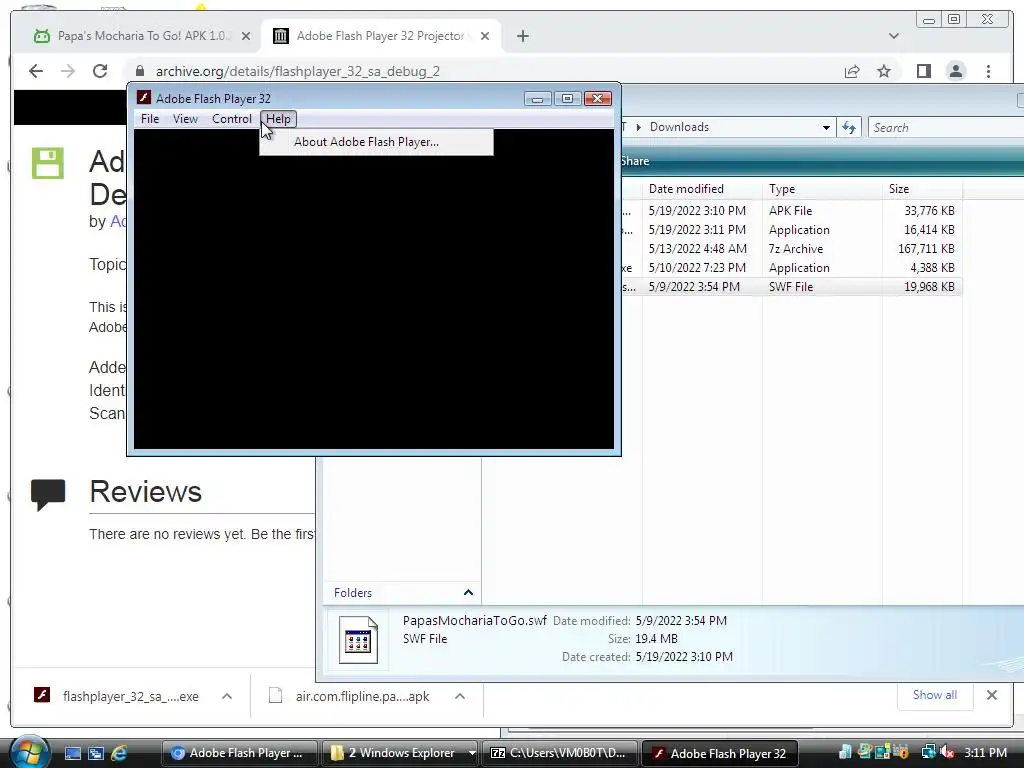Reload the archive.org page
The width and height of the screenshot is (1024, 768).
[100, 71]
